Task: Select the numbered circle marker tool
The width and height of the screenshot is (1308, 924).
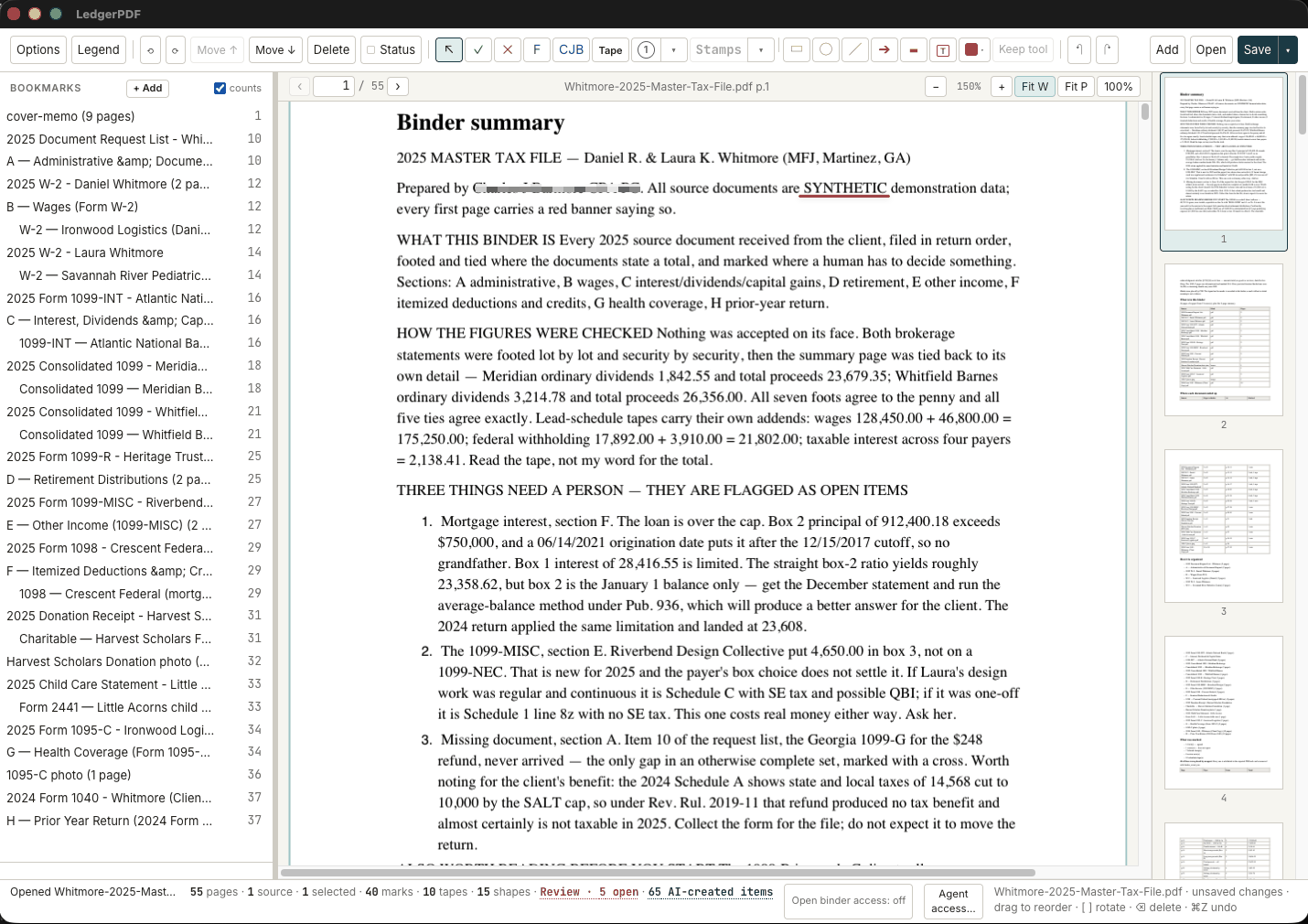Action: pos(646,49)
